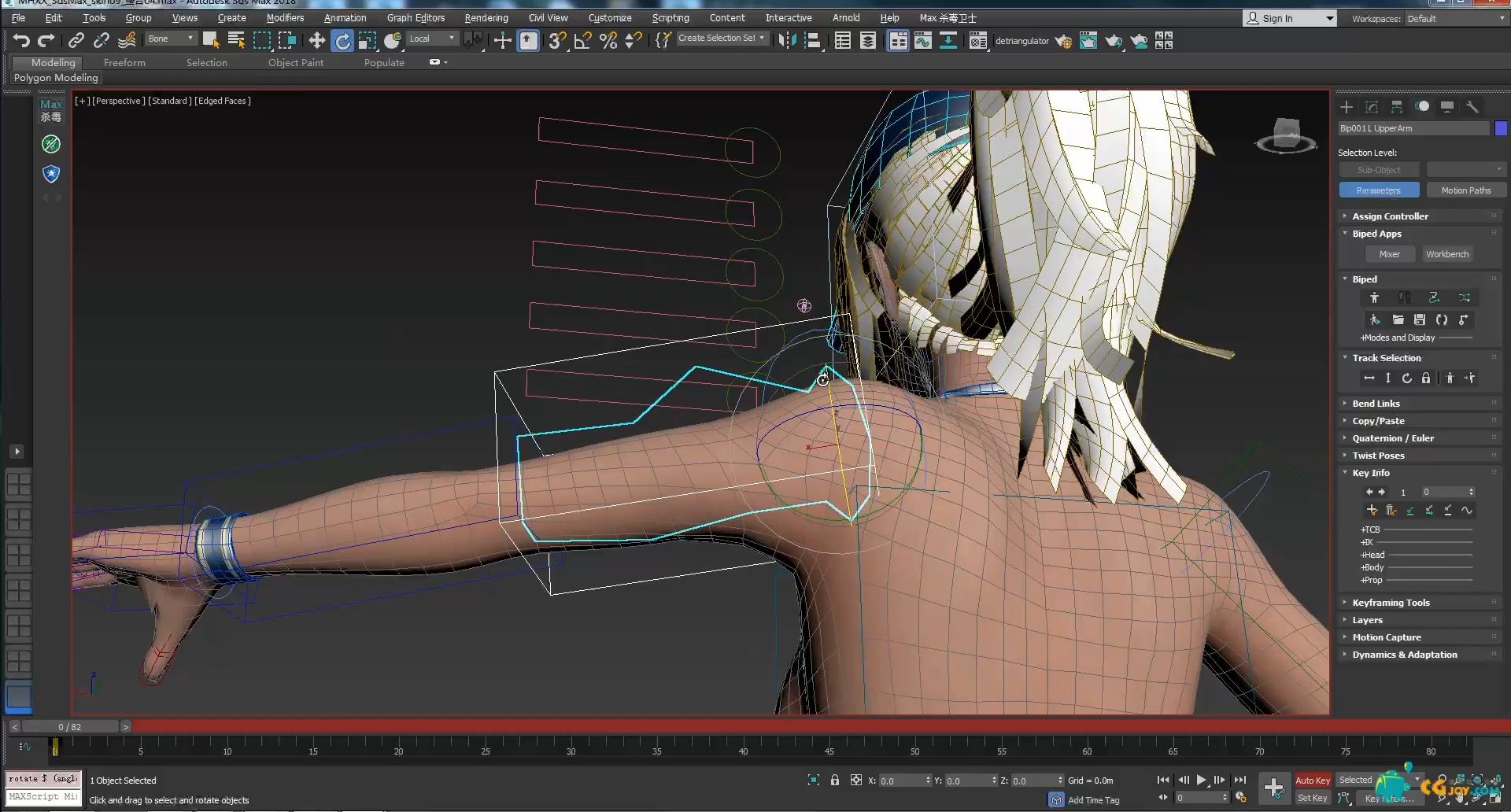Open the Animation menu

coord(345,18)
